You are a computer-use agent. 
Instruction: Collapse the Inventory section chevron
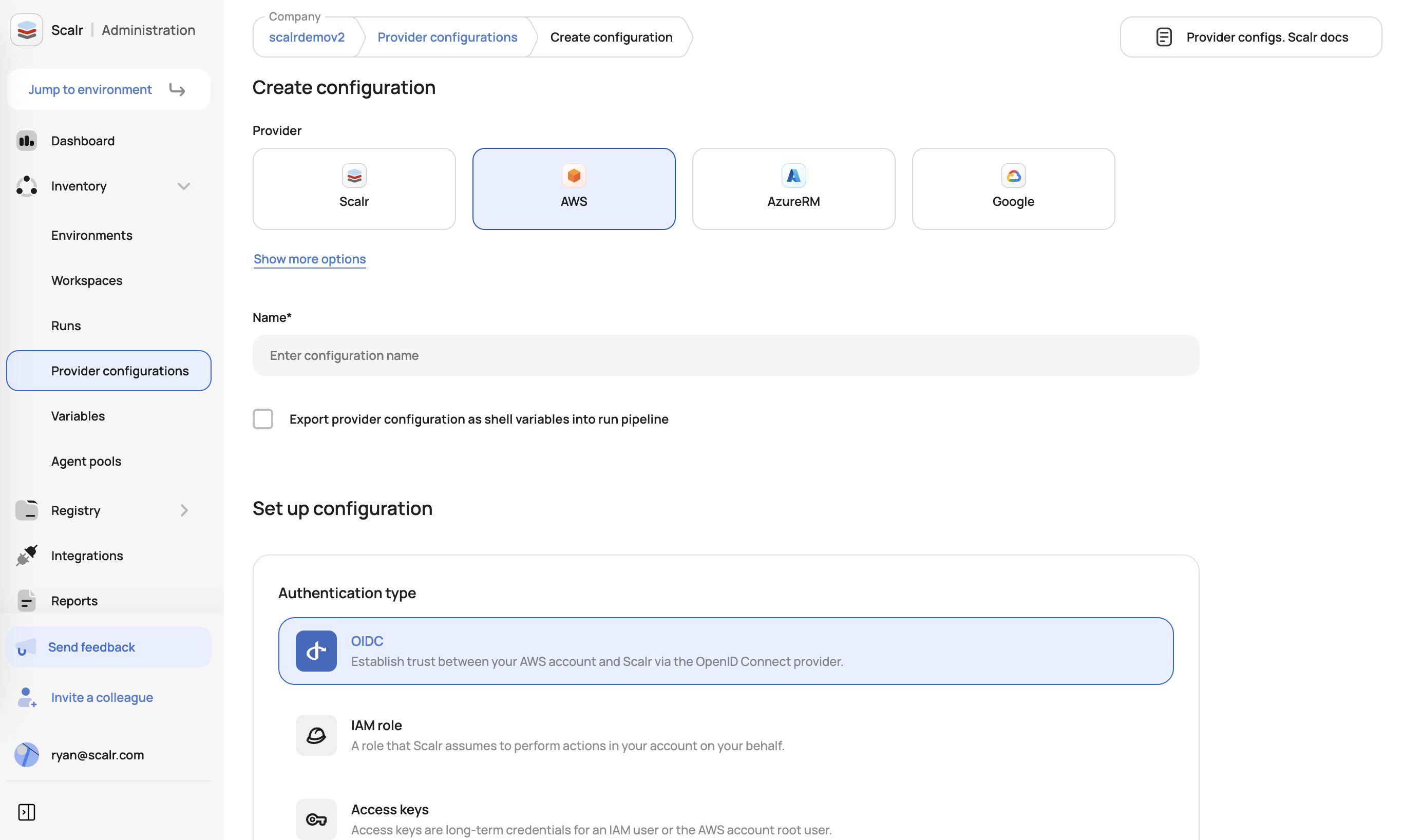tap(183, 186)
